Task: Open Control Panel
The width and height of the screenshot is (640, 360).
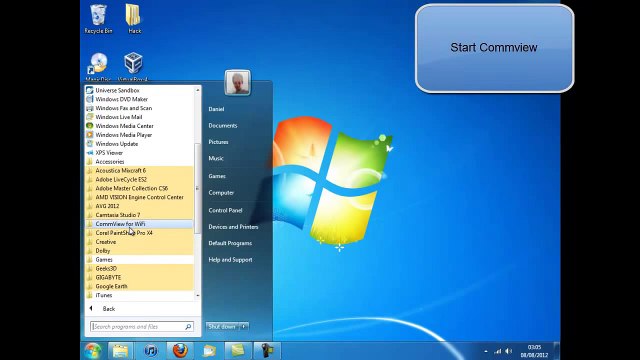Action: coord(225,211)
